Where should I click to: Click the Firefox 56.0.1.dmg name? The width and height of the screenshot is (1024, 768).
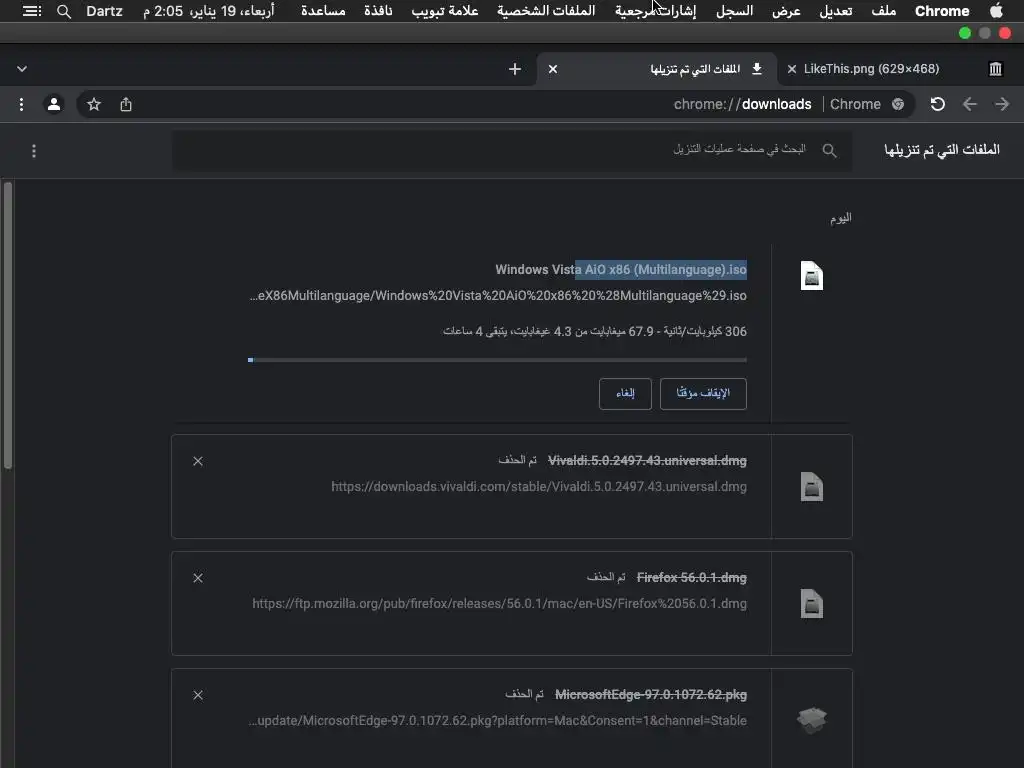(692, 578)
